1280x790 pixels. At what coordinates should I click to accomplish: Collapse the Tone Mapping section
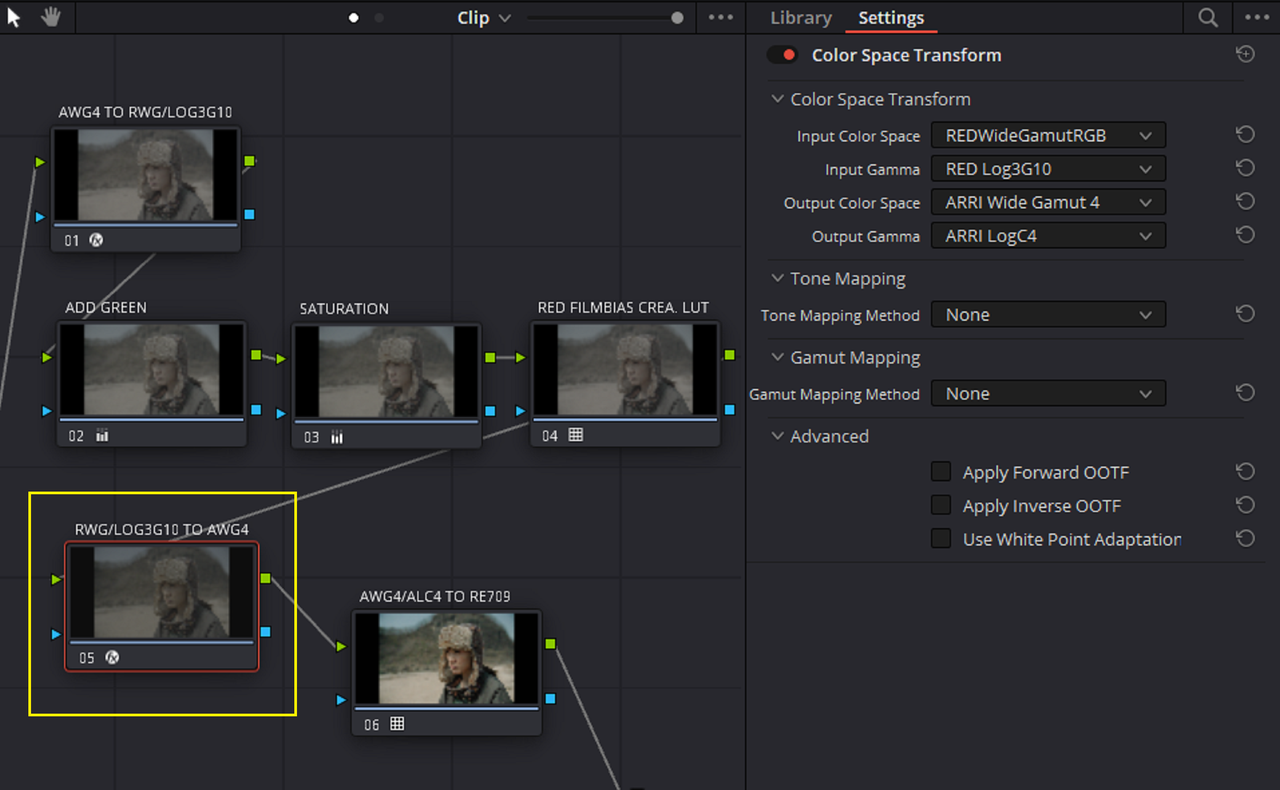point(777,279)
